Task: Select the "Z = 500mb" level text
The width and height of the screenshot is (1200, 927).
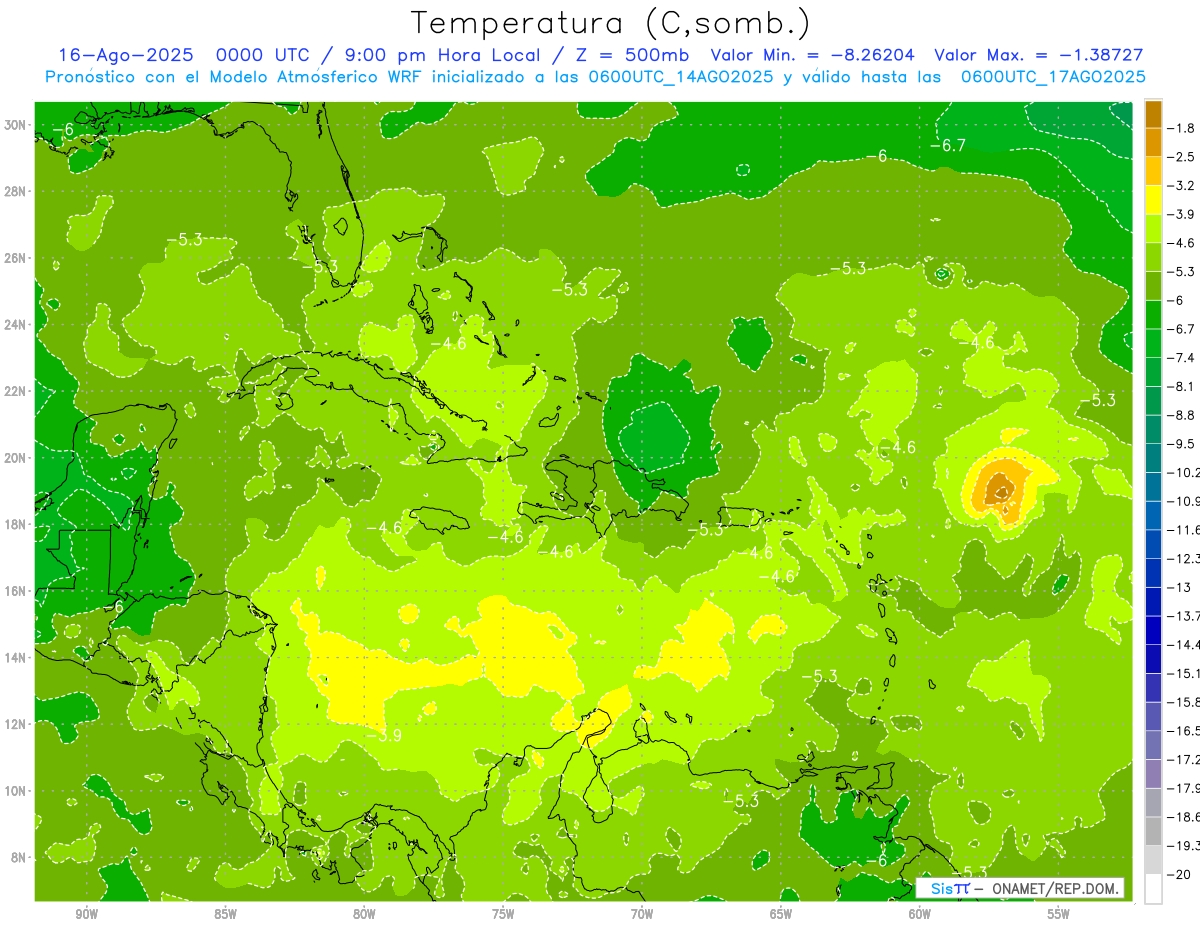Action: [x=632, y=55]
